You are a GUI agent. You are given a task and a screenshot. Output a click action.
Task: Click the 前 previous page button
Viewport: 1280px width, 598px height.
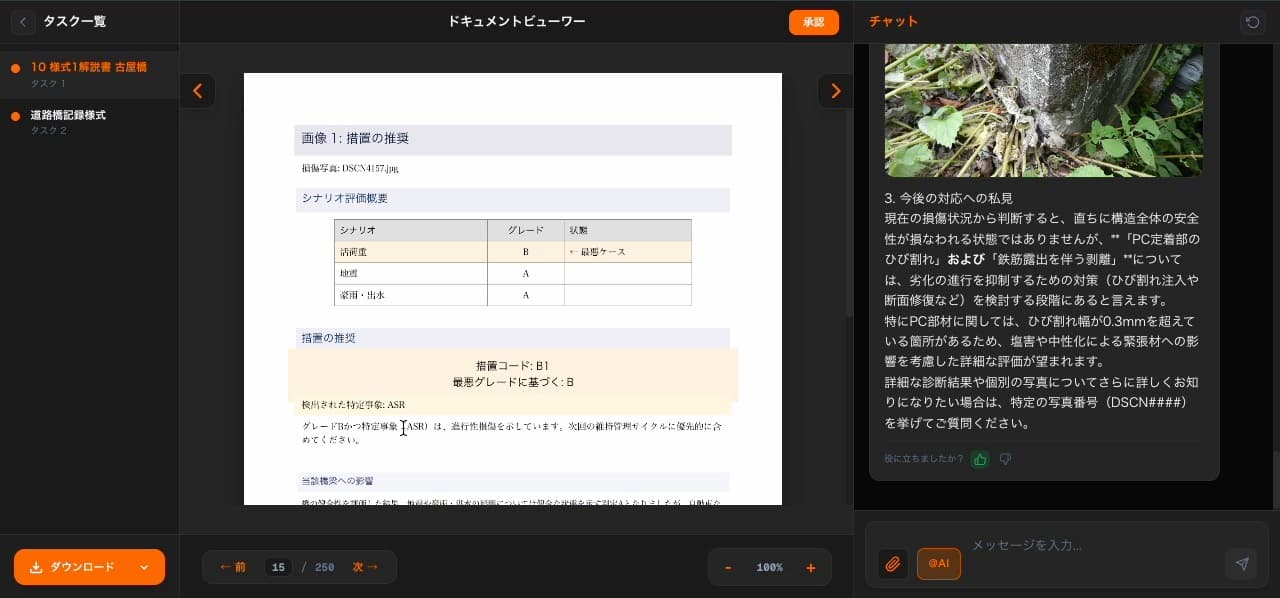tap(232, 567)
